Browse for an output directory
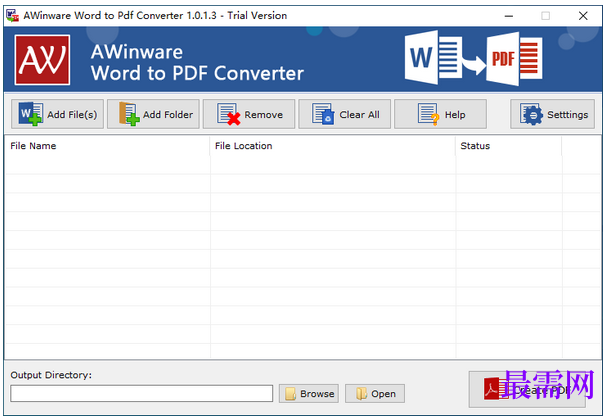Image resolution: width=613 pixels, height=416 pixels. [309, 393]
